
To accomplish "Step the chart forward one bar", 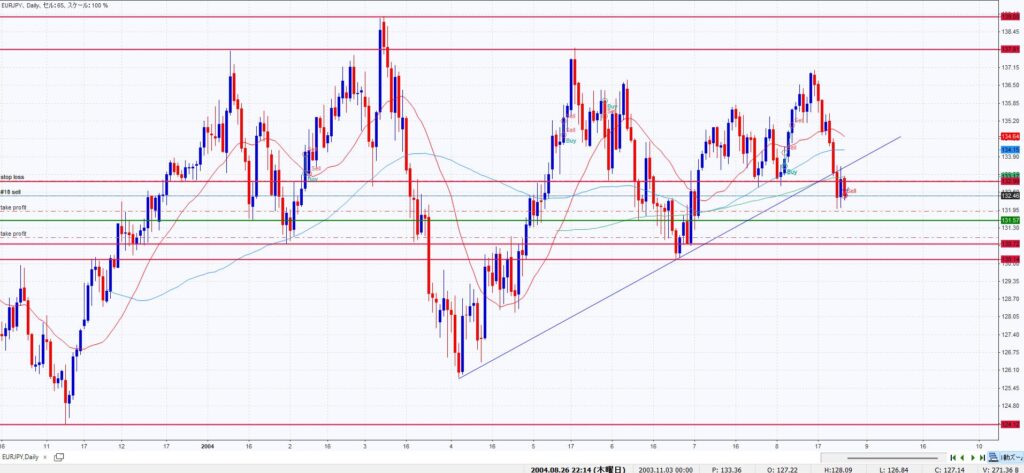I will tap(973, 457).
